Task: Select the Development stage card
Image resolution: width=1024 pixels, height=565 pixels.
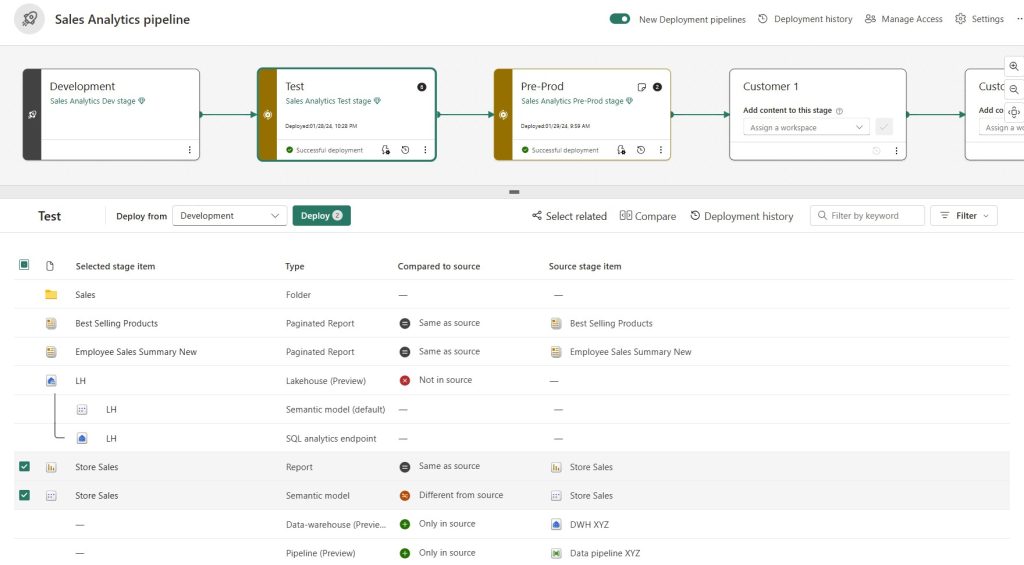Action: (111, 114)
